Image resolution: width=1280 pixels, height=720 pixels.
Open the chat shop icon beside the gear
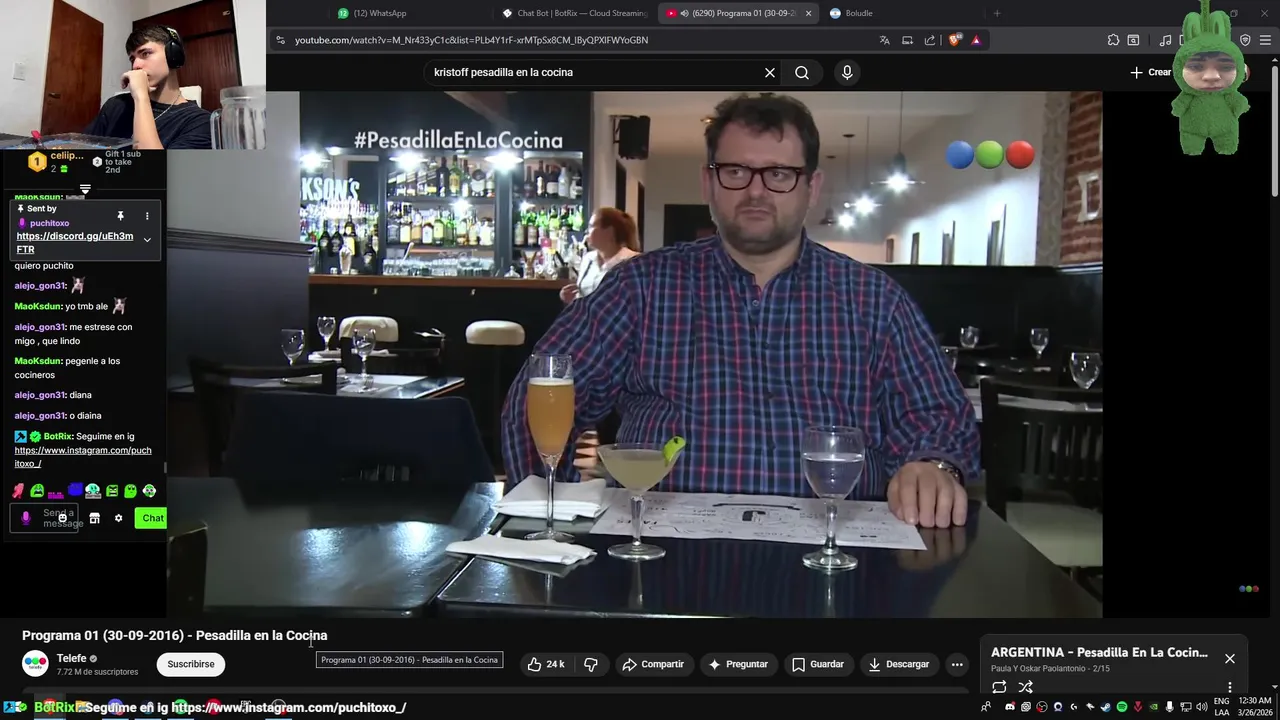click(x=94, y=518)
